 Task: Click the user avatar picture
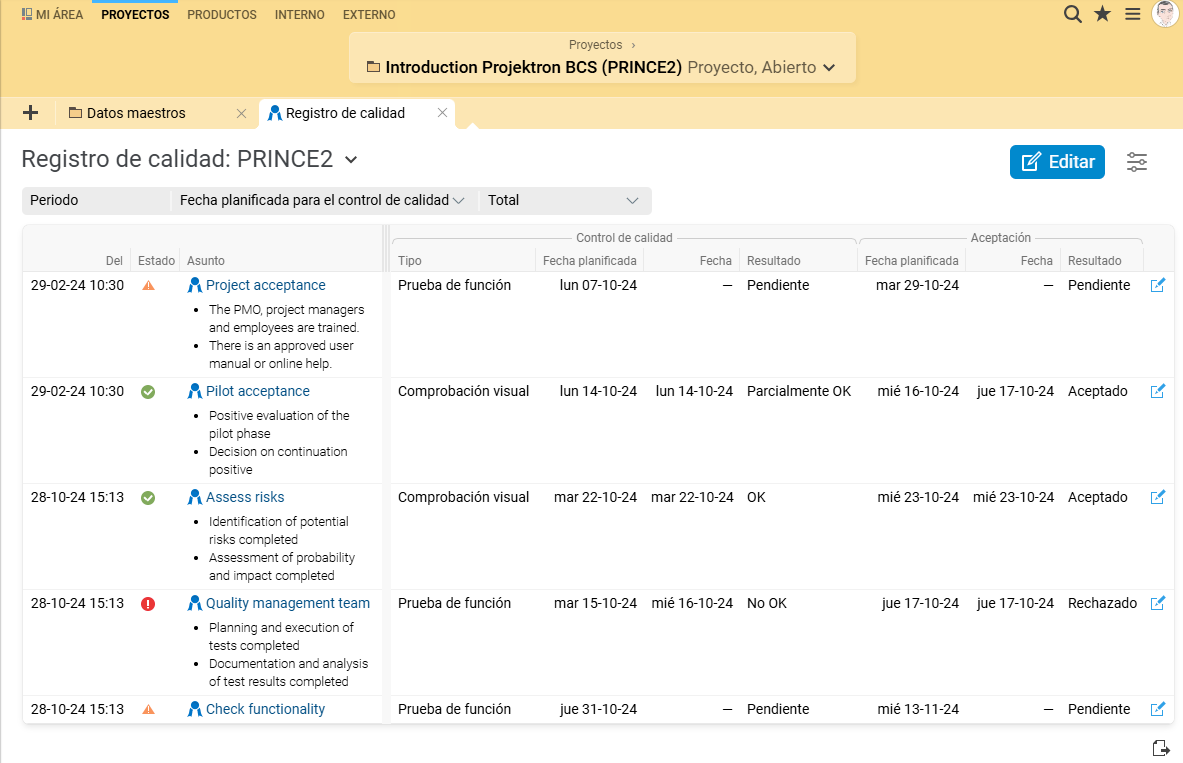click(x=1166, y=14)
